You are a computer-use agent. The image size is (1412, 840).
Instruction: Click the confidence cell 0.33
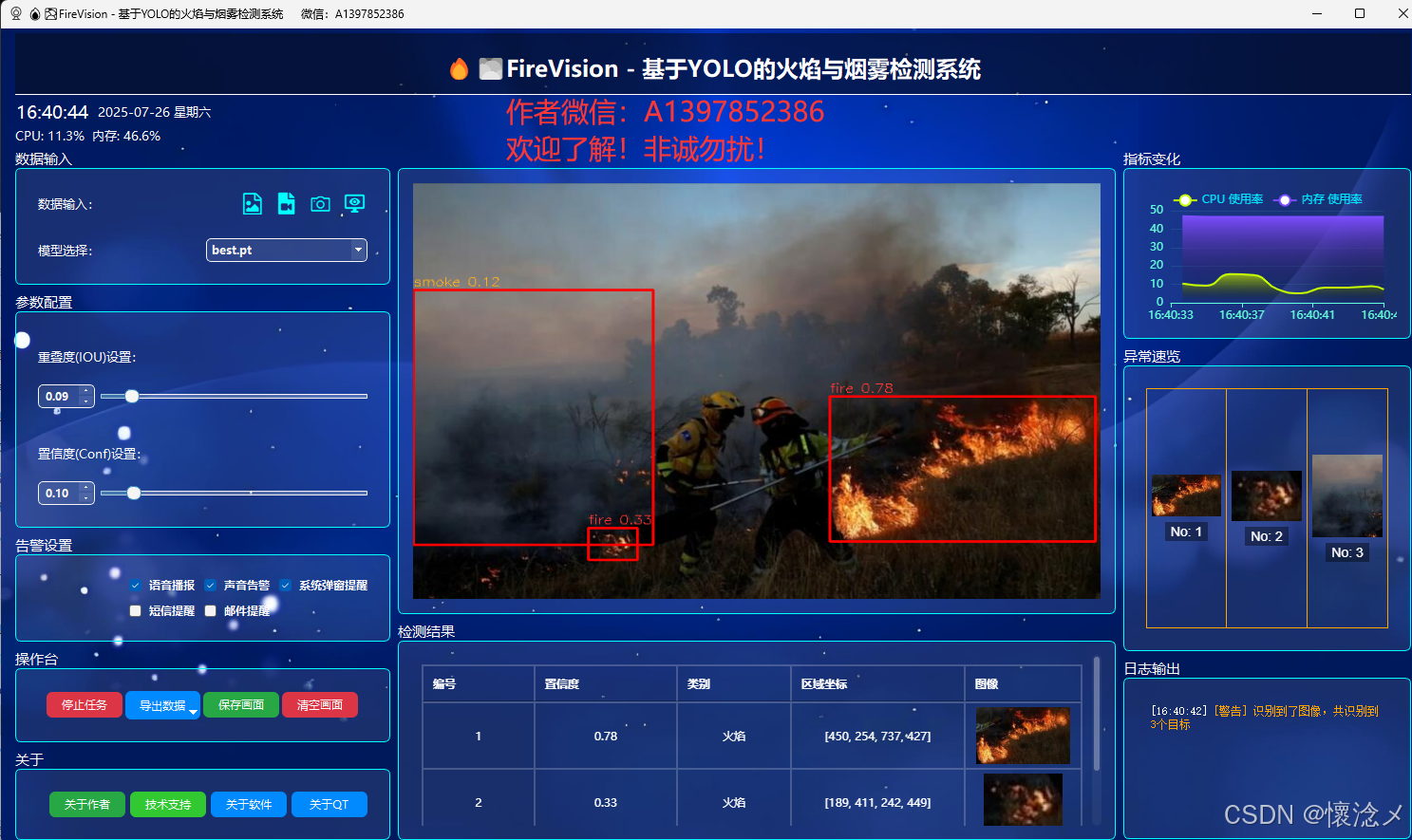606,802
